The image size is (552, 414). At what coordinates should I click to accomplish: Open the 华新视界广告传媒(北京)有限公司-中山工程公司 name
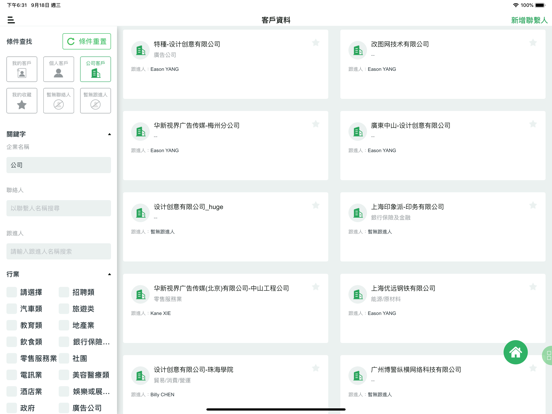(221, 288)
